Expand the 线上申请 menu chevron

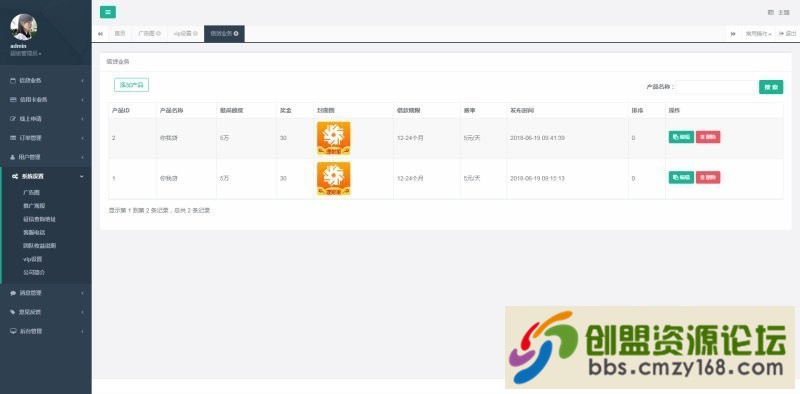pyautogui.click(x=82, y=119)
